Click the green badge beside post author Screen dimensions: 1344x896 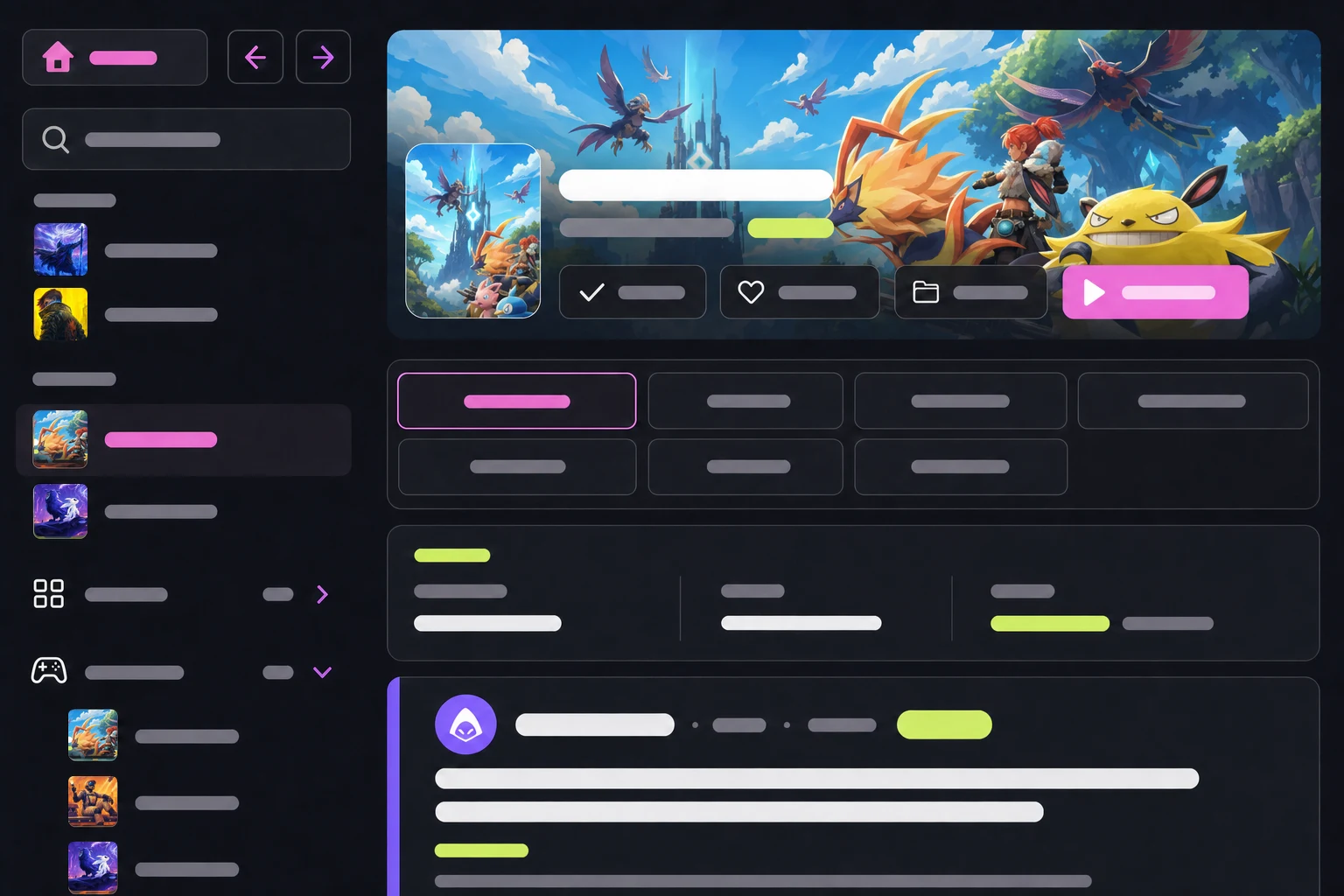pyautogui.click(x=944, y=724)
